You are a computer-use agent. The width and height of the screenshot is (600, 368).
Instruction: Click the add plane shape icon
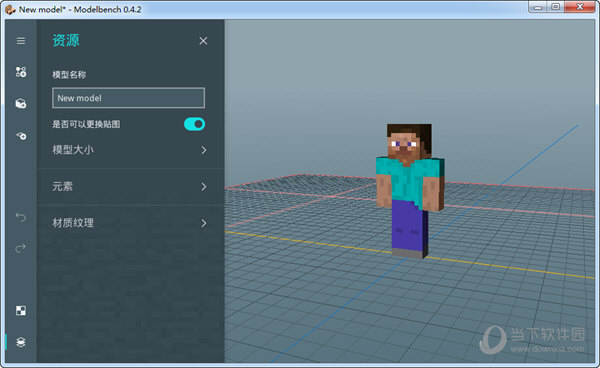click(21, 135)
